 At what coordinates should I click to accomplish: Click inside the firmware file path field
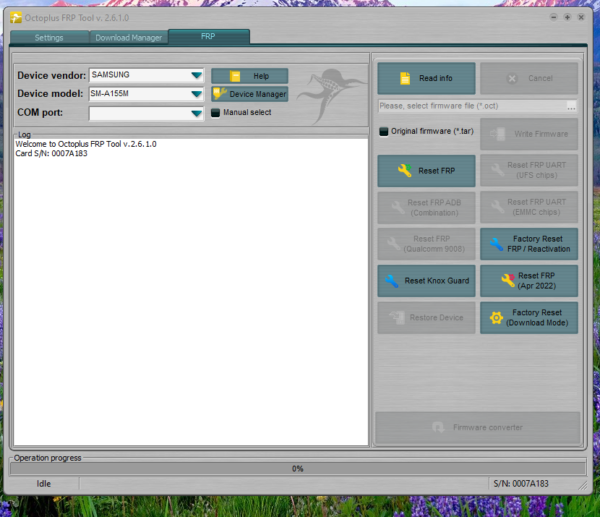pyautogui.click(x=470, y=106)
